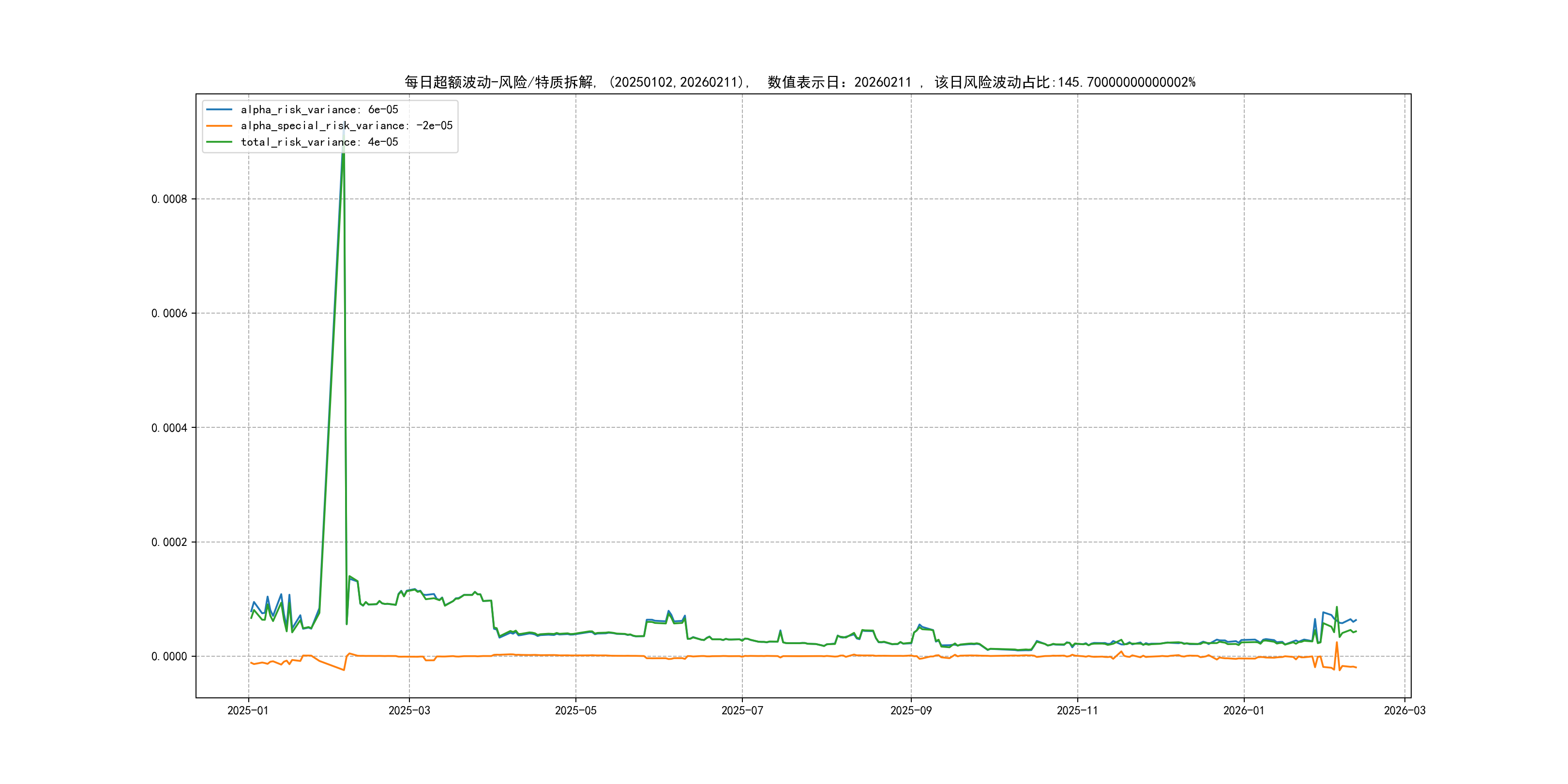Screen dimensions: 1568x784
Task: Click the 0.0000 y-axis tick label
Action: [x=169, y=656]
